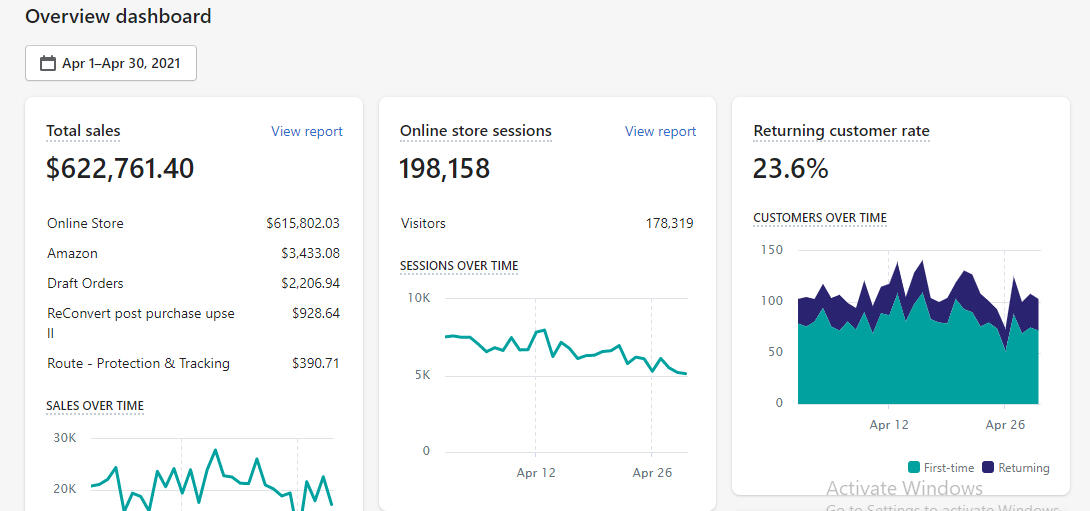
Task: Open View report for Total sales
Action: tap(306, 131)
